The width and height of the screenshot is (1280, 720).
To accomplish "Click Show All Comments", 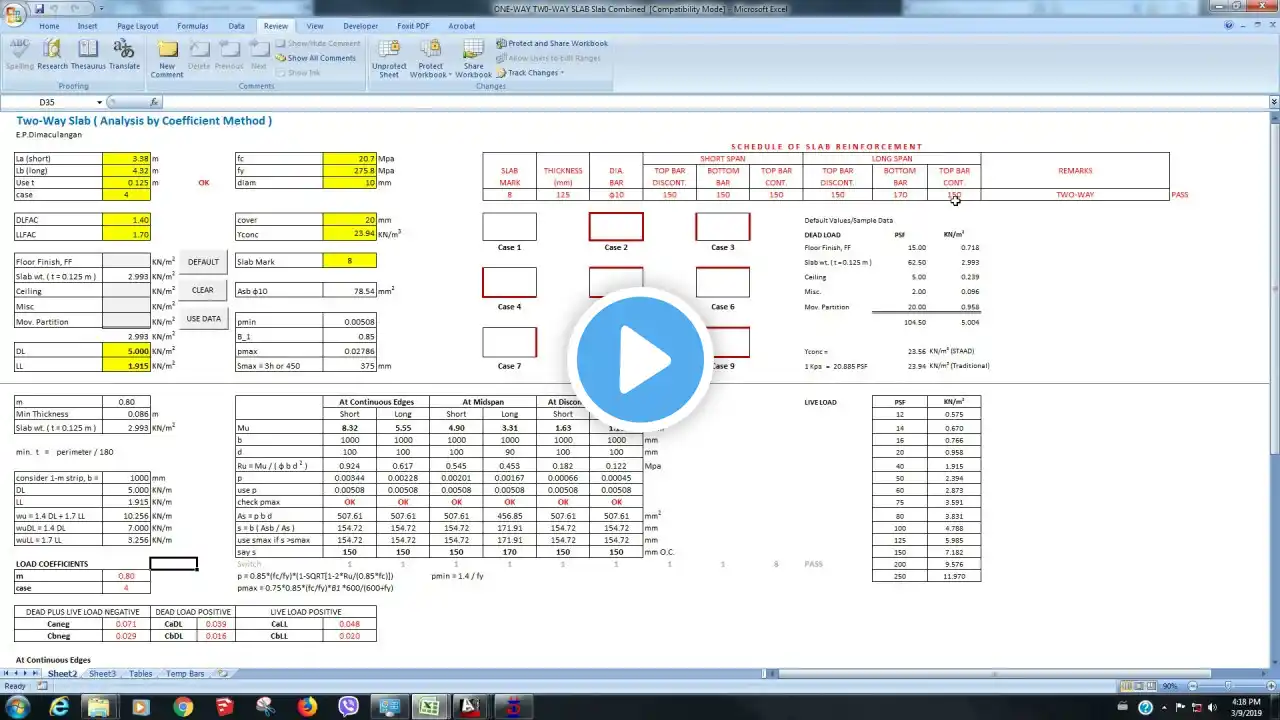I will [316, 58].
